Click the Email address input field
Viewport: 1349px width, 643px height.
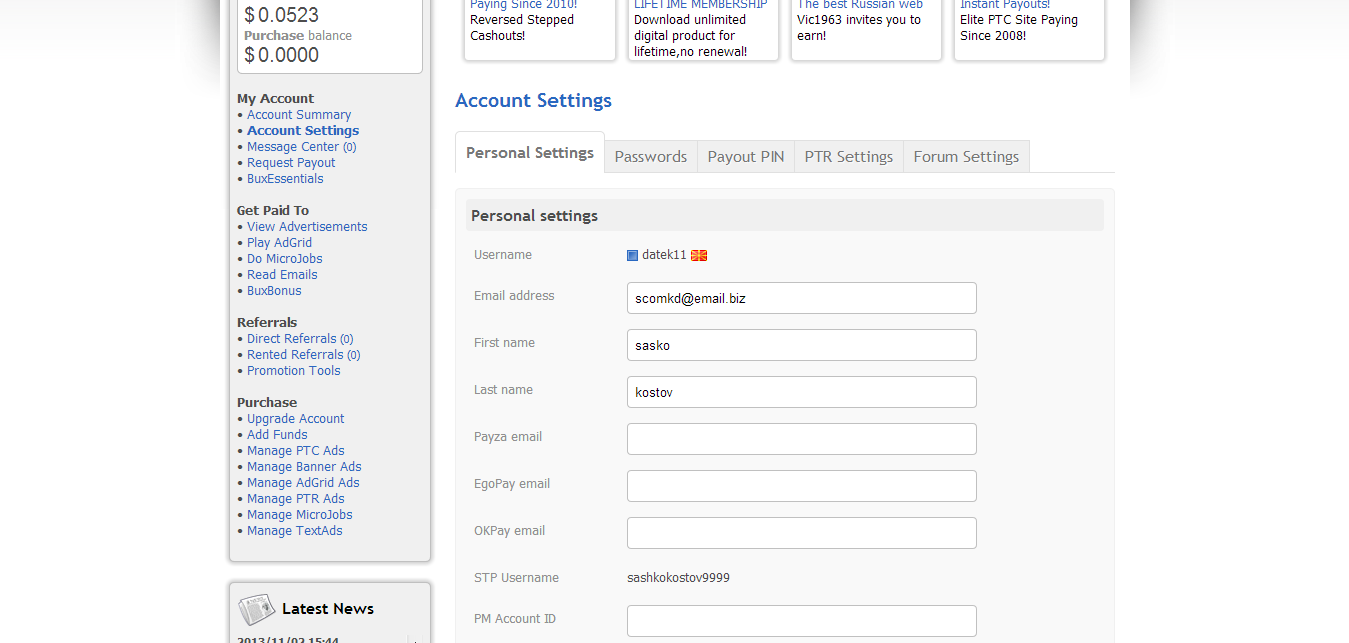(801, 298)
